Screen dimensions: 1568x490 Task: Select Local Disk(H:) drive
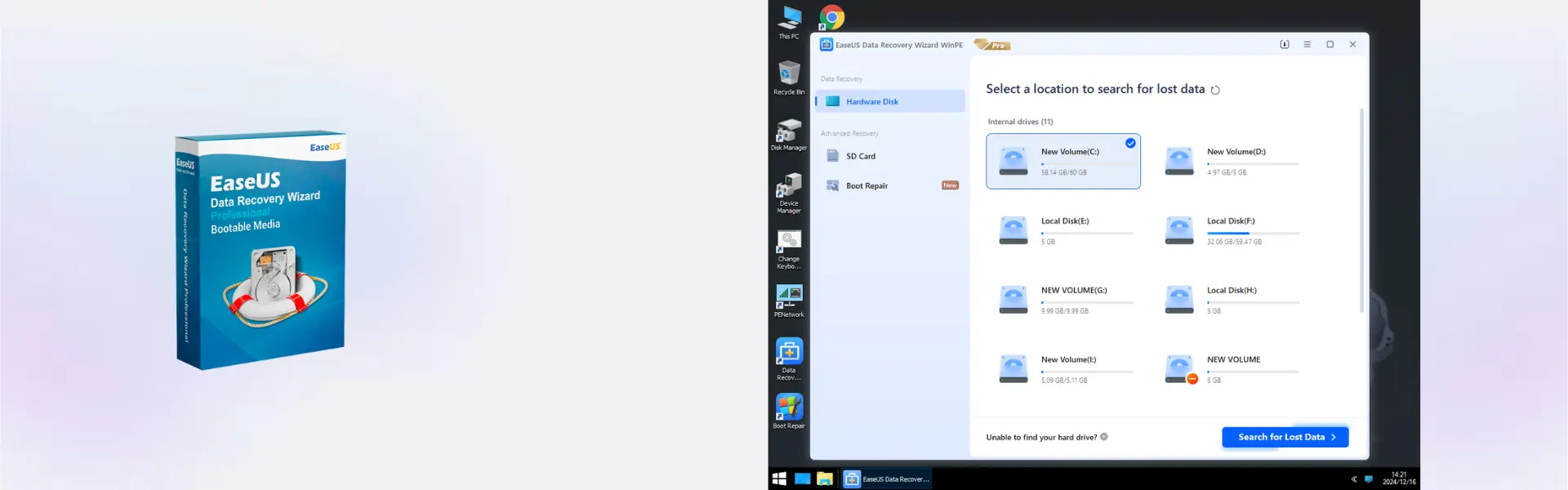click(1230, 300)
